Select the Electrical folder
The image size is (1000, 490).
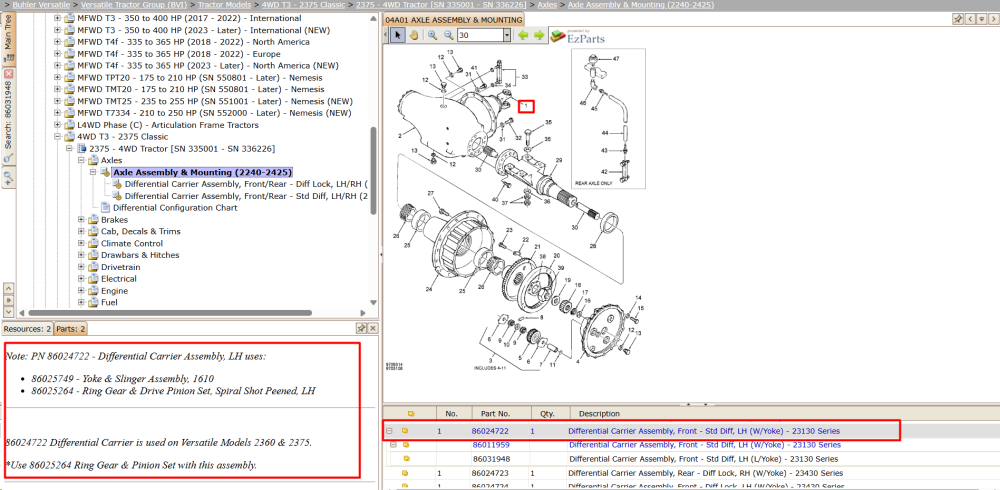tap(119, 279)
